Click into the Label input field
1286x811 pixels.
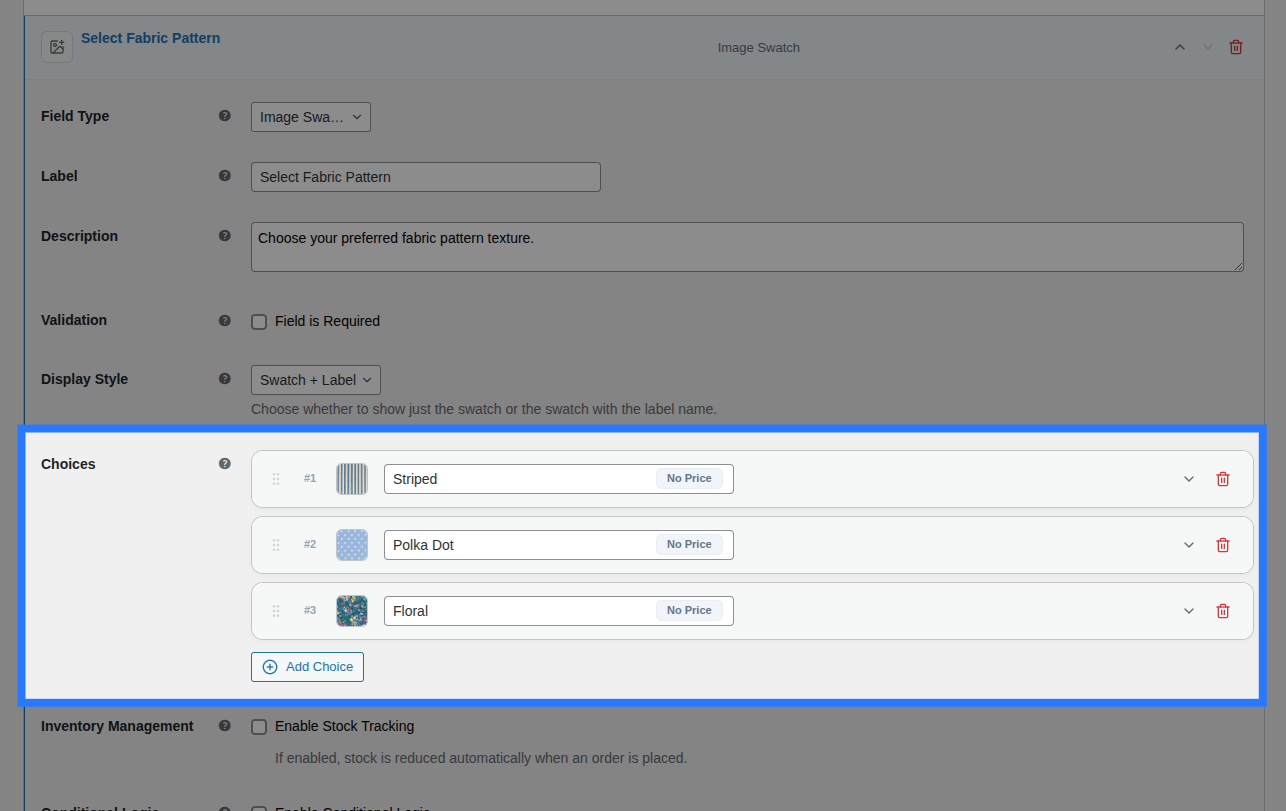[x=426, y=177]
